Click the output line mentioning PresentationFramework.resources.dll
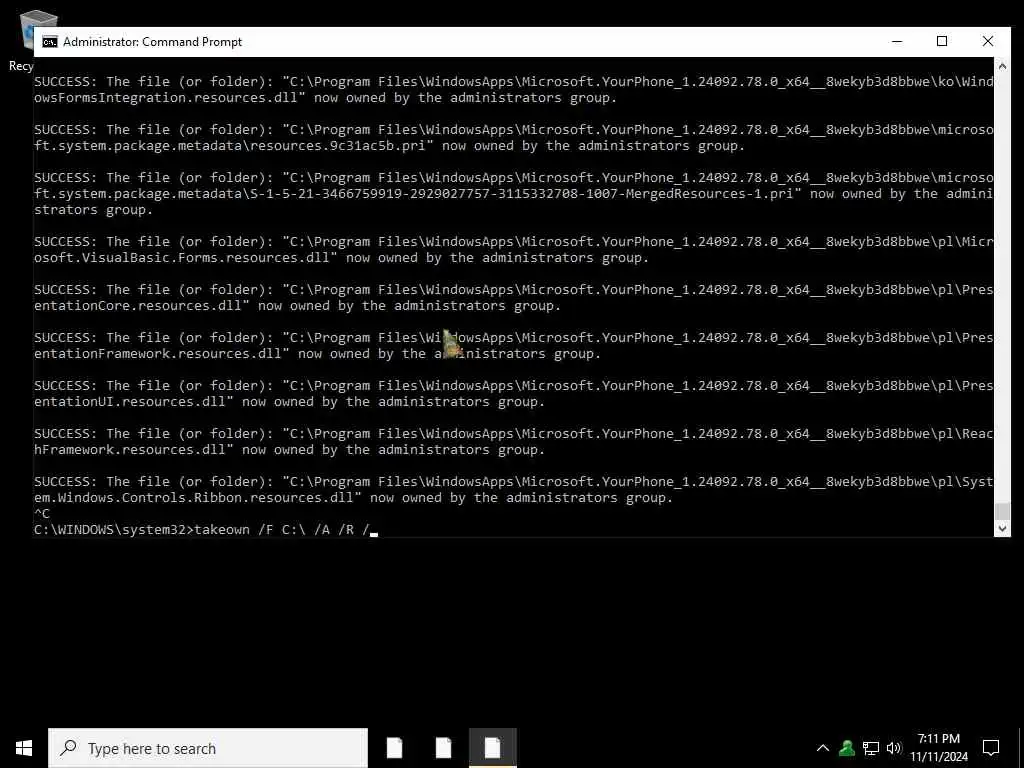Image resolution: width=1024 pixels, height=768 pixels. click(513, 345)
